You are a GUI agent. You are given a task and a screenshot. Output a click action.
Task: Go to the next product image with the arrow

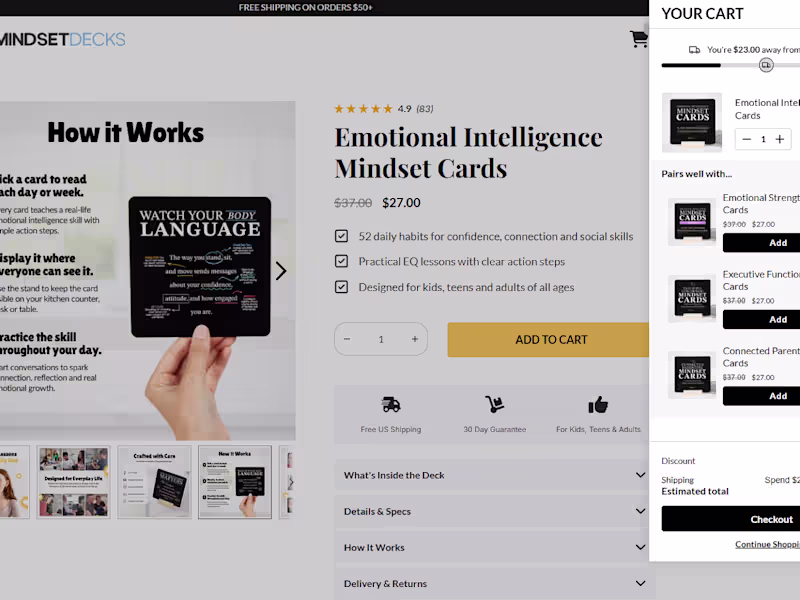[281, 271]
